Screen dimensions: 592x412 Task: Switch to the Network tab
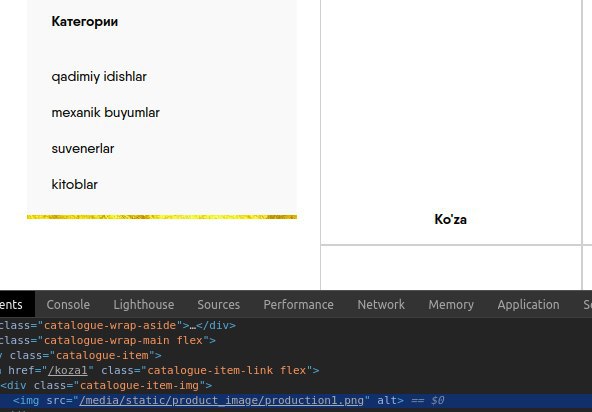[x=381, y=304]
